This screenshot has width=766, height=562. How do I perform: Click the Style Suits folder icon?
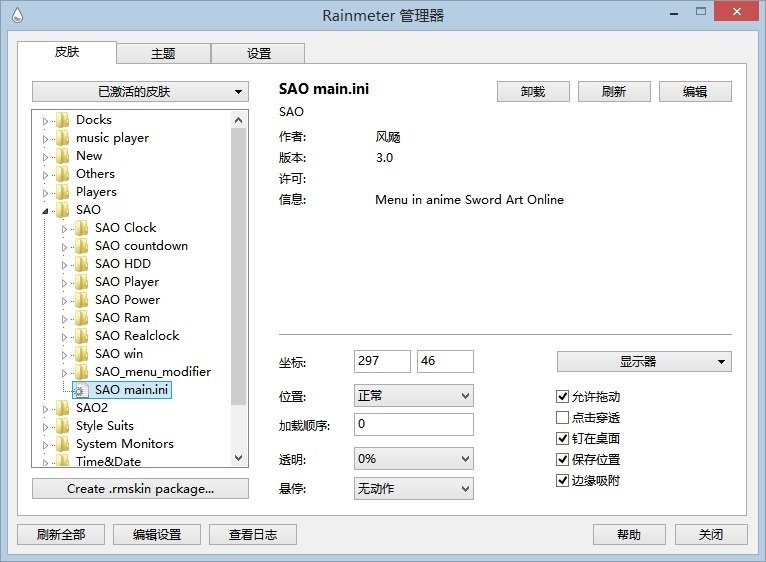(x=63, y=426)
